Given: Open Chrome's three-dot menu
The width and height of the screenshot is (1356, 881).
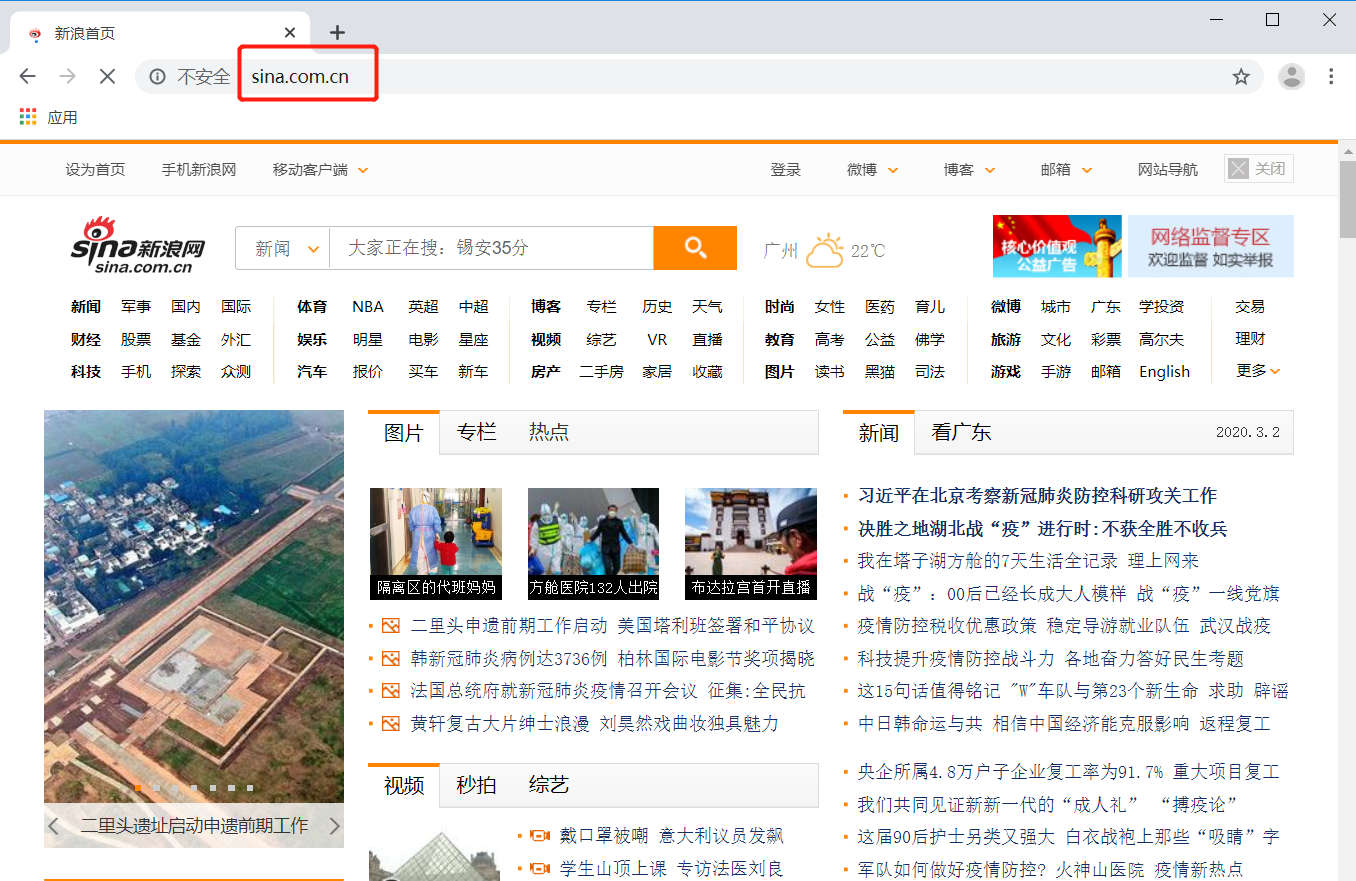Looking at the screenshot, I should click(x=1331, y=76).
